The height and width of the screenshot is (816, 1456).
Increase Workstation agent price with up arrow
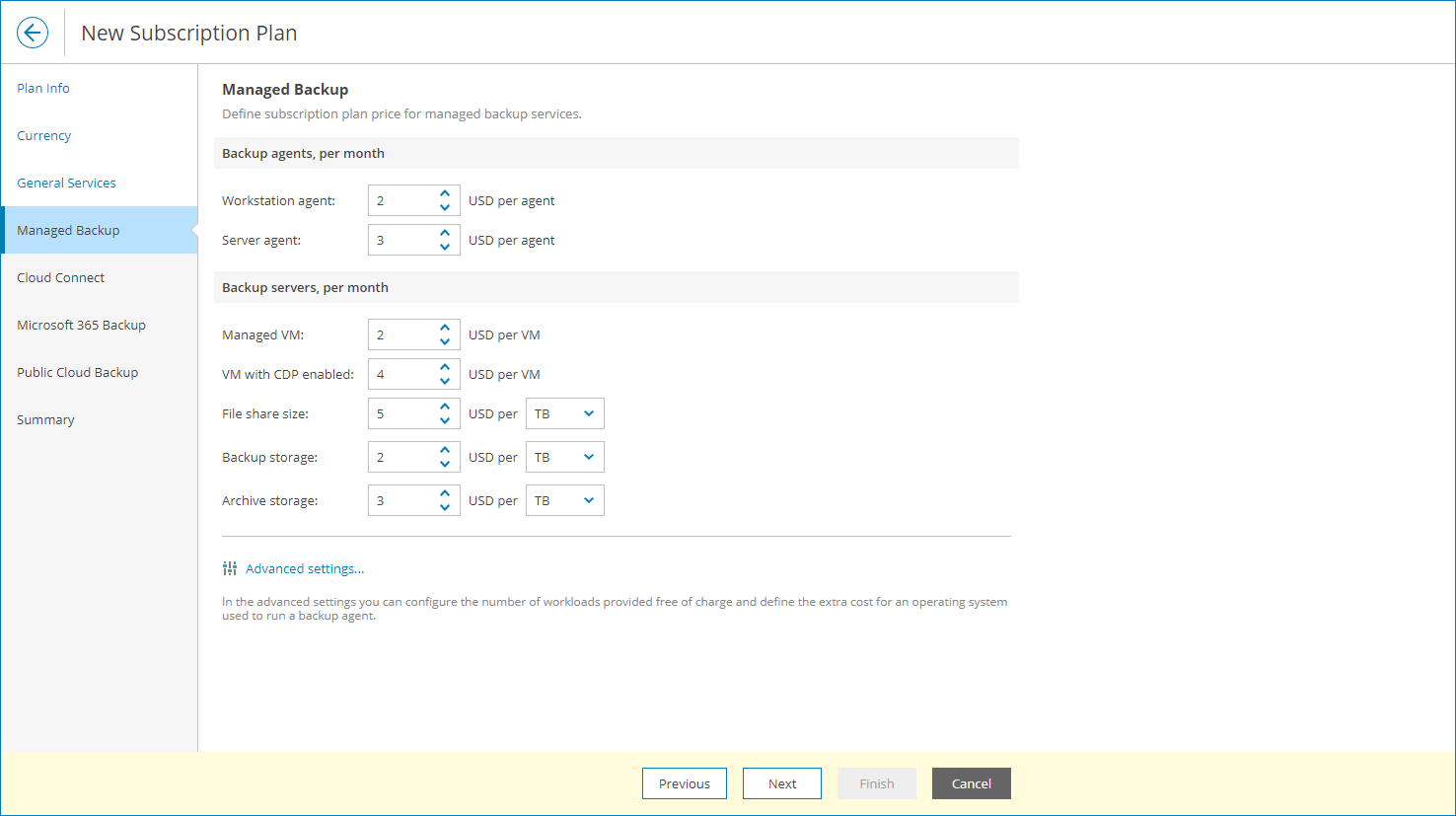tap(445, 193)
